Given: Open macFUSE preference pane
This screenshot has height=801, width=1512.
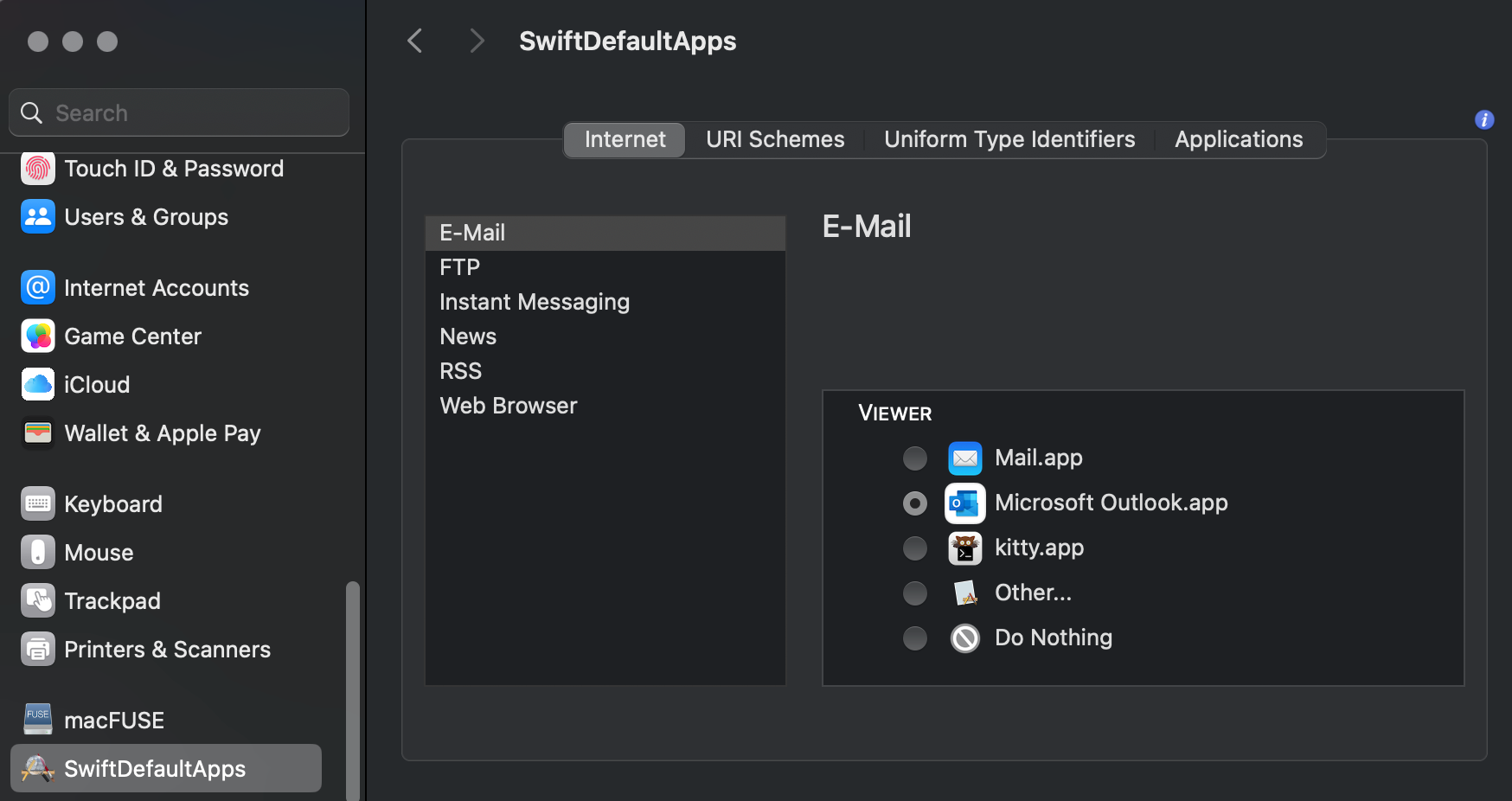Looking at the screenshot, I should tap(113, 721).
